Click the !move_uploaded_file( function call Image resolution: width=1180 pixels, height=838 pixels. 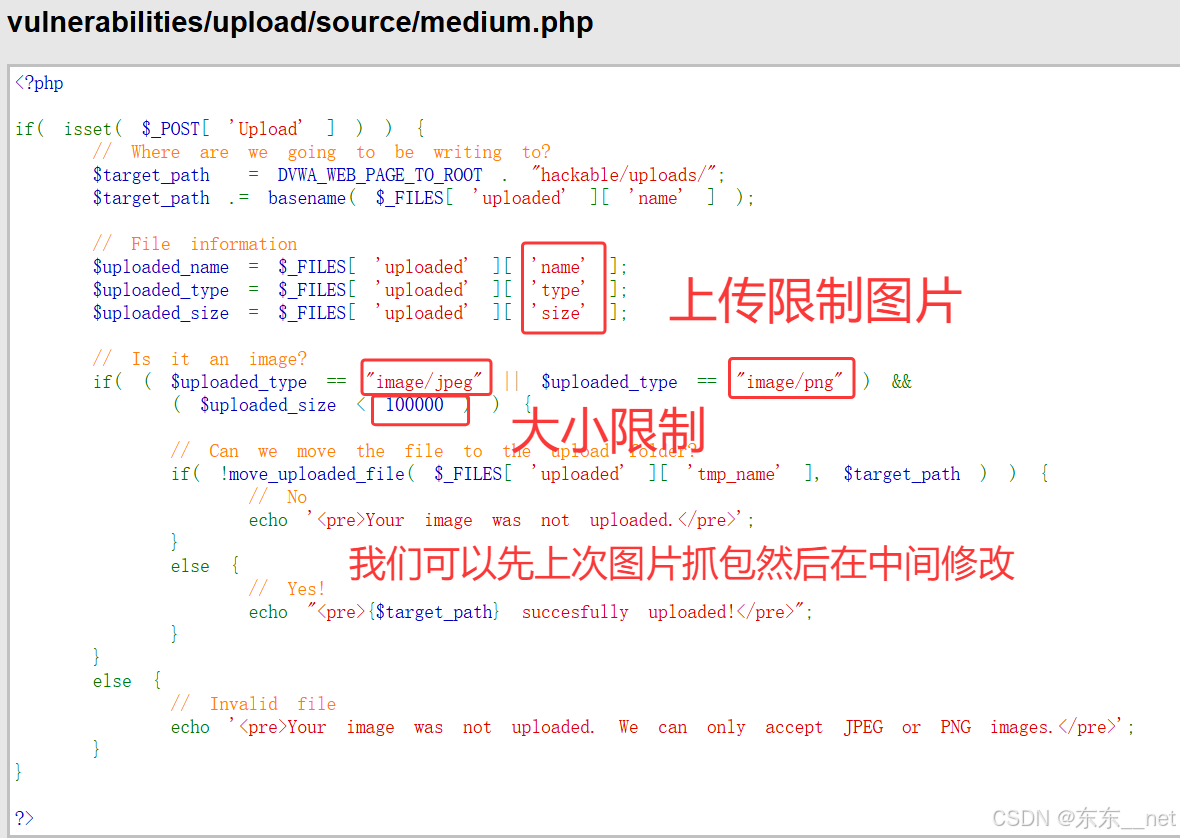[317, 474]
